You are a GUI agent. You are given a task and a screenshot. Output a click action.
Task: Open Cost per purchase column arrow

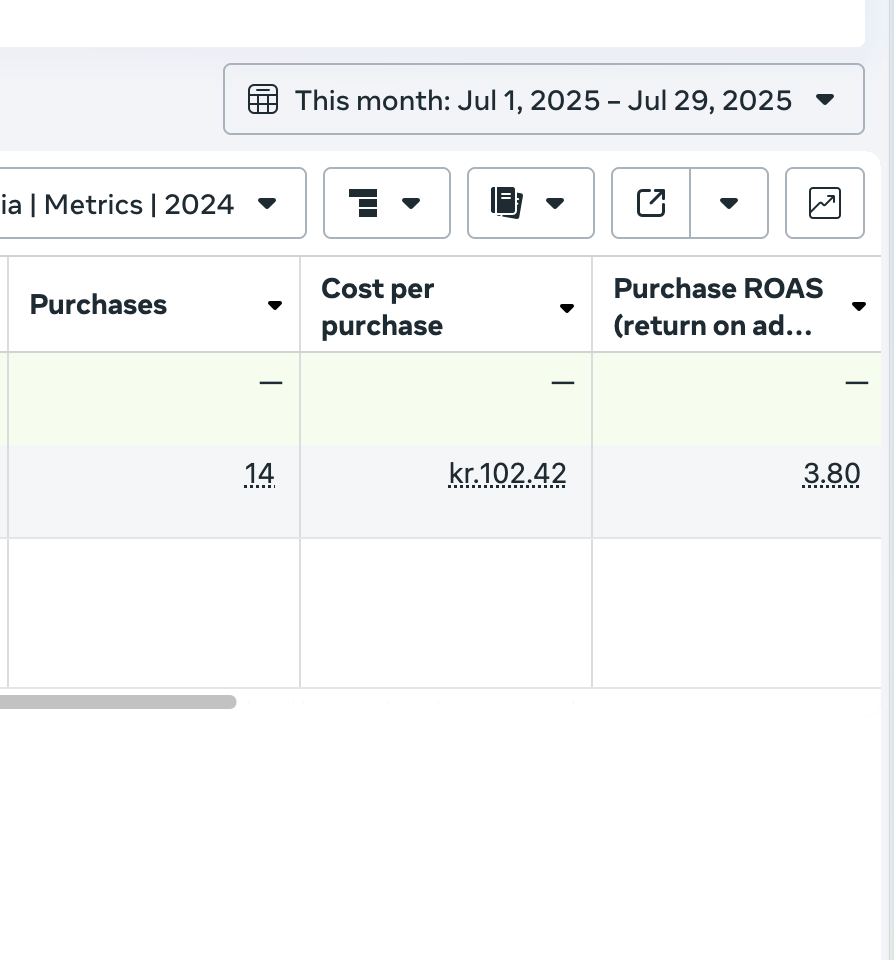(567, 308)
